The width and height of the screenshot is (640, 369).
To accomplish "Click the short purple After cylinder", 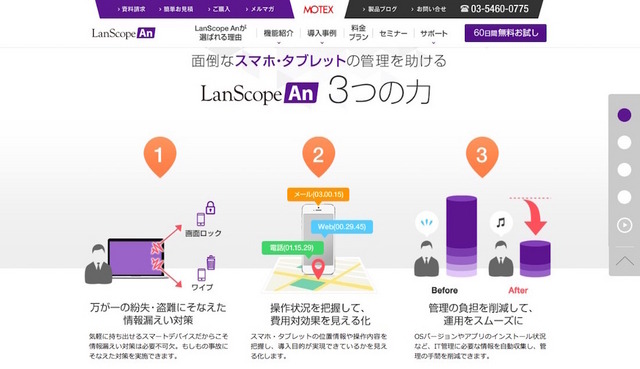I will point(535,259).
